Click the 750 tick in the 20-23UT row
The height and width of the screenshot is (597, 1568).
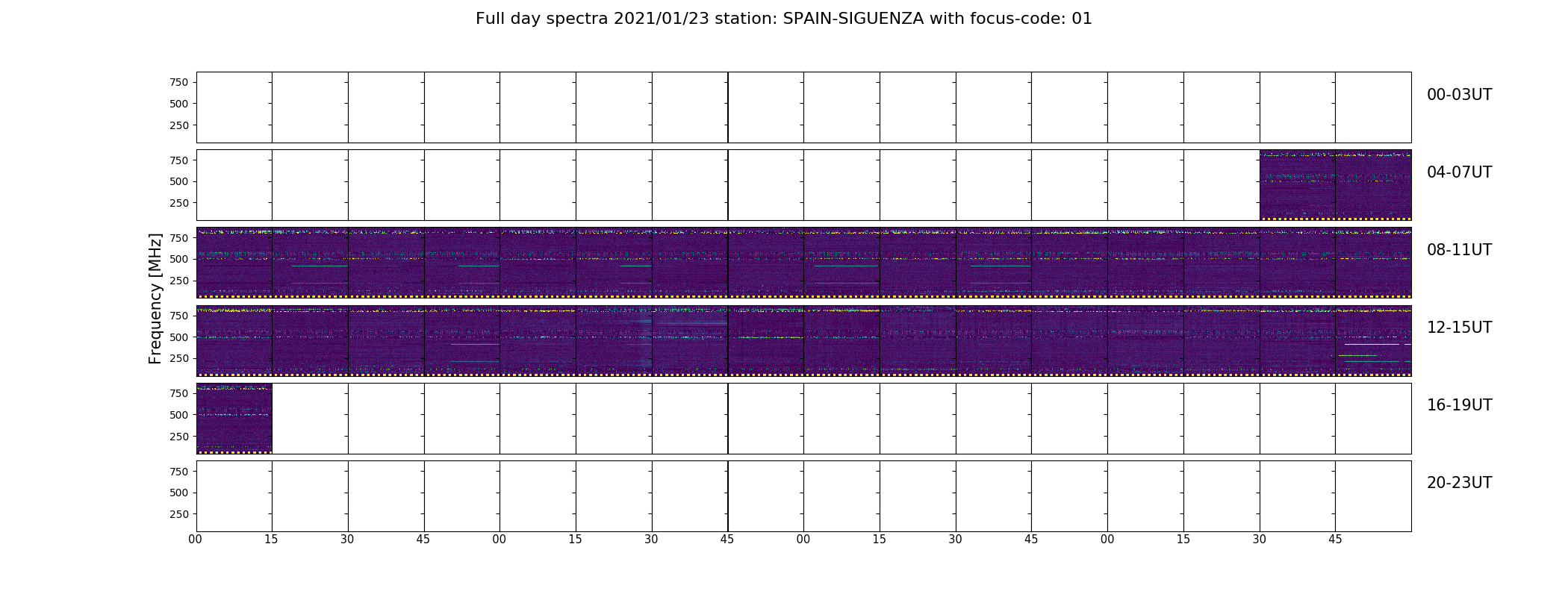click(179, 472)
